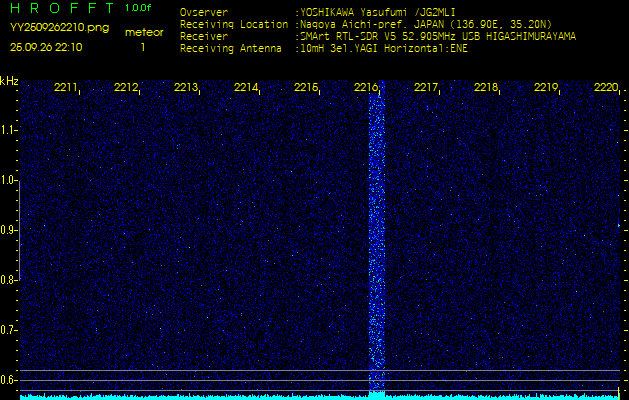Click the 2218 time axis marker
Viewport: 629px width, 400px height.
click(486, 87)
